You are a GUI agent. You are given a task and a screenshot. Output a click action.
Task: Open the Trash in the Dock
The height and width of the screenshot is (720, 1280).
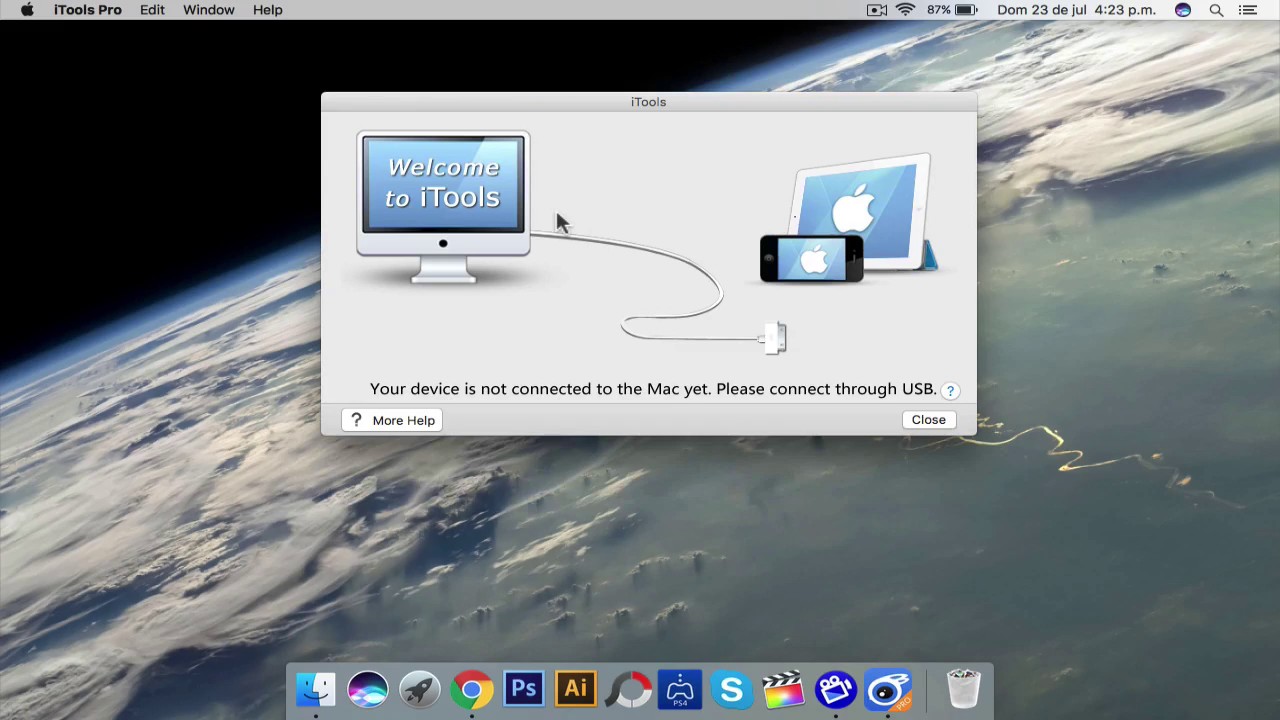click(x=963, y=690)
